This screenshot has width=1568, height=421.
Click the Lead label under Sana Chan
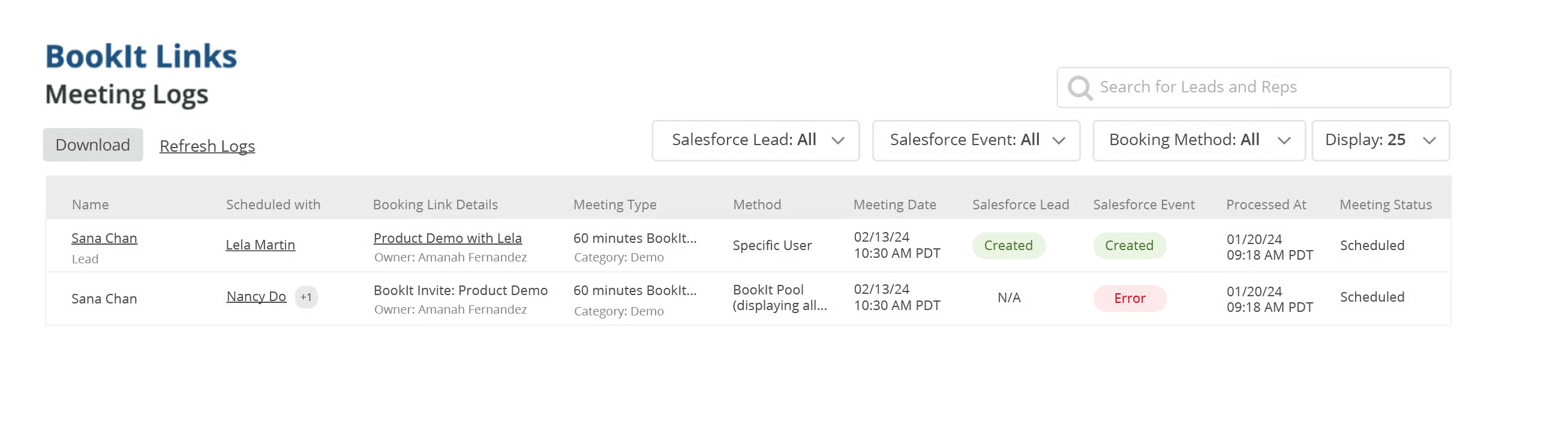pos(85,259)
